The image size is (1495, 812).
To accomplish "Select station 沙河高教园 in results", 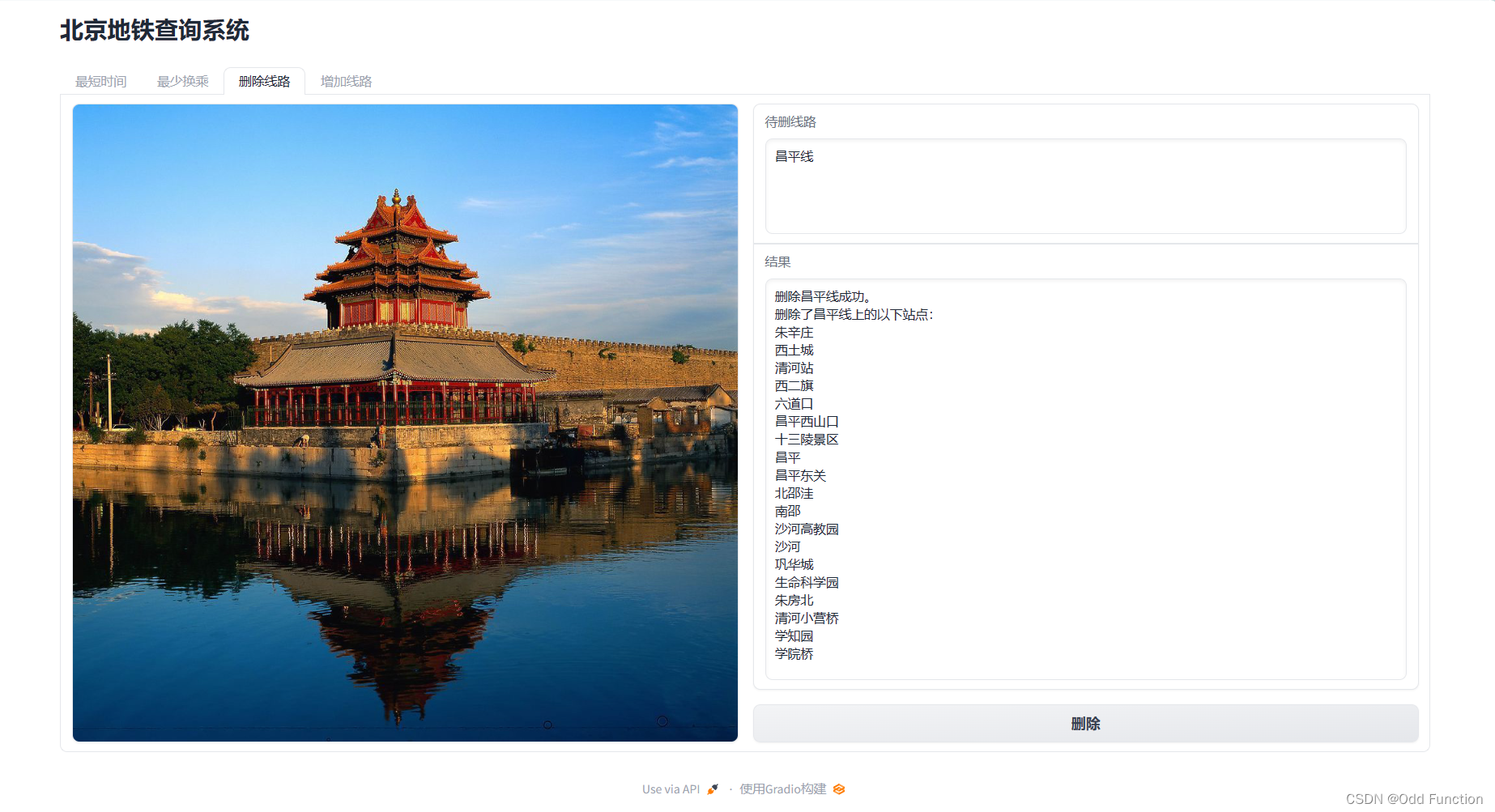I will (x=807, y=529).
